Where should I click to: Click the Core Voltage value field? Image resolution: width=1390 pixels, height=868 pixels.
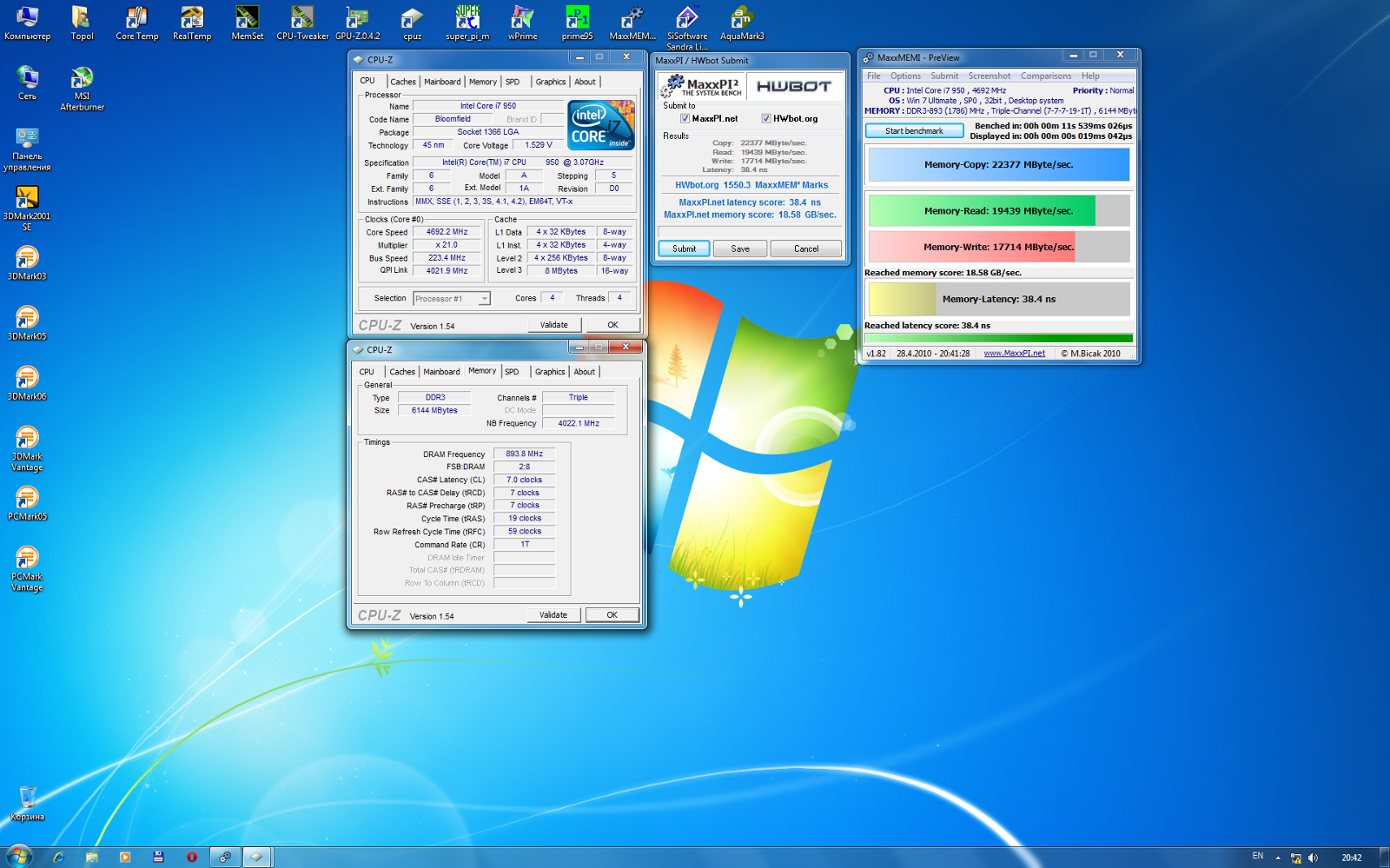click(x=538, y=145)
